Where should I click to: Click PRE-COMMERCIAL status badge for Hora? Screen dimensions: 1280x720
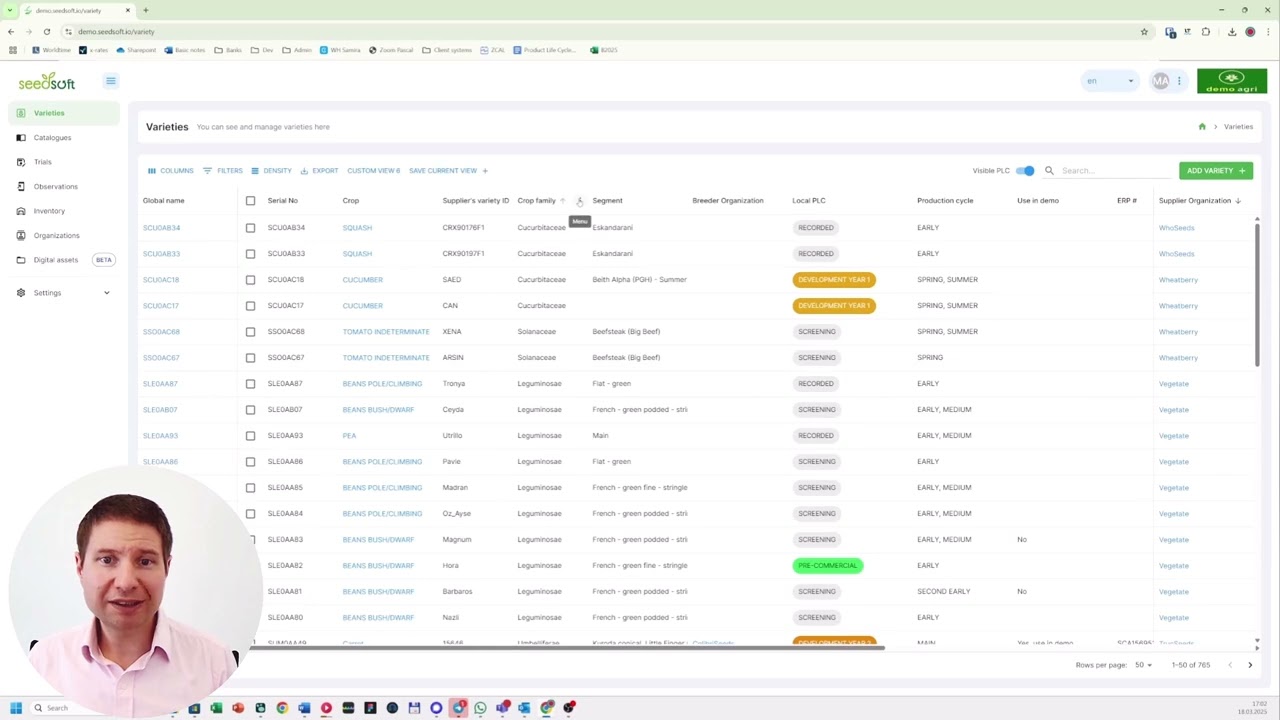pyautogui.click(x=827, y=566)
